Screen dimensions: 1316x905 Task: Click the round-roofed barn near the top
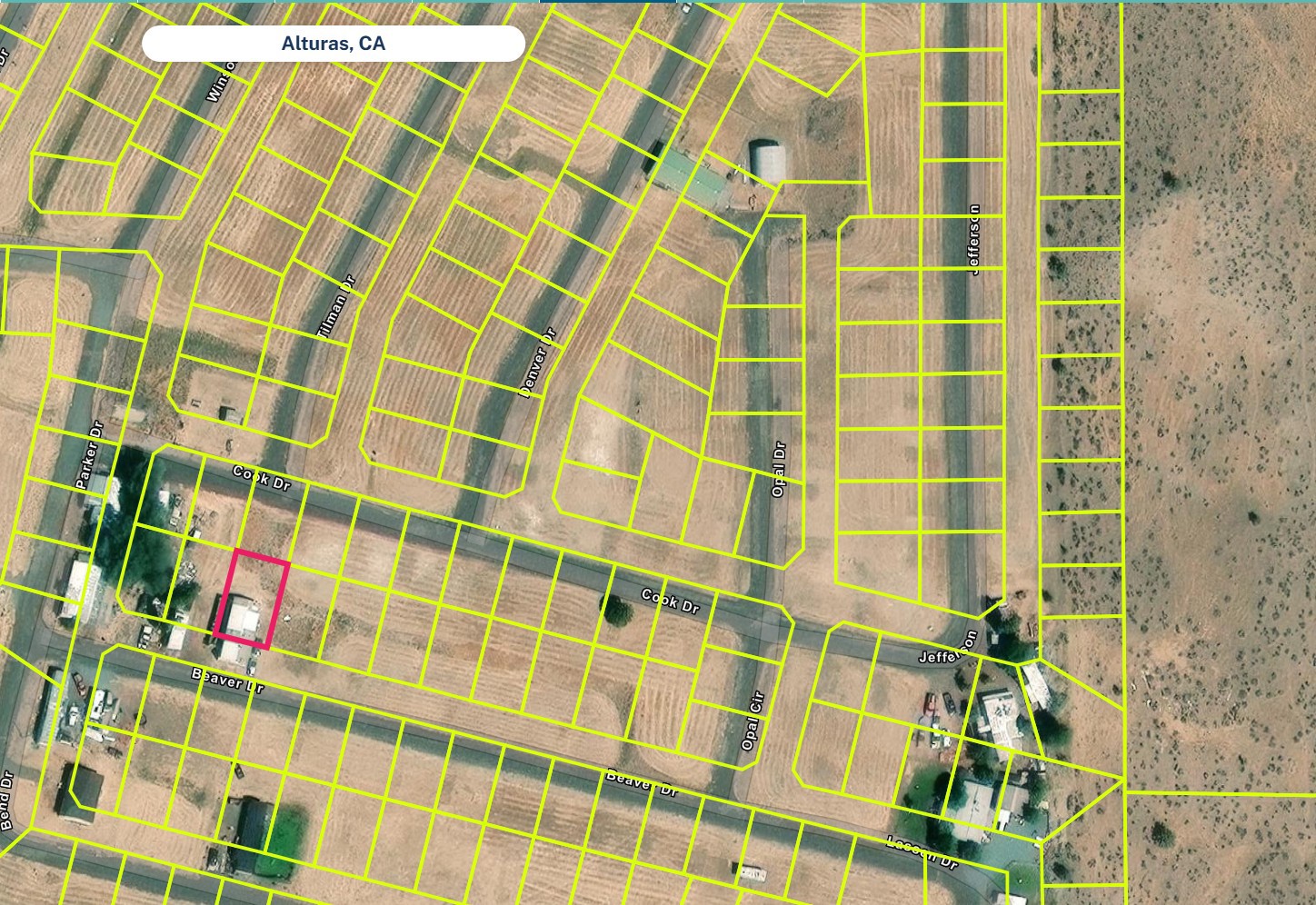pos(767,161)
